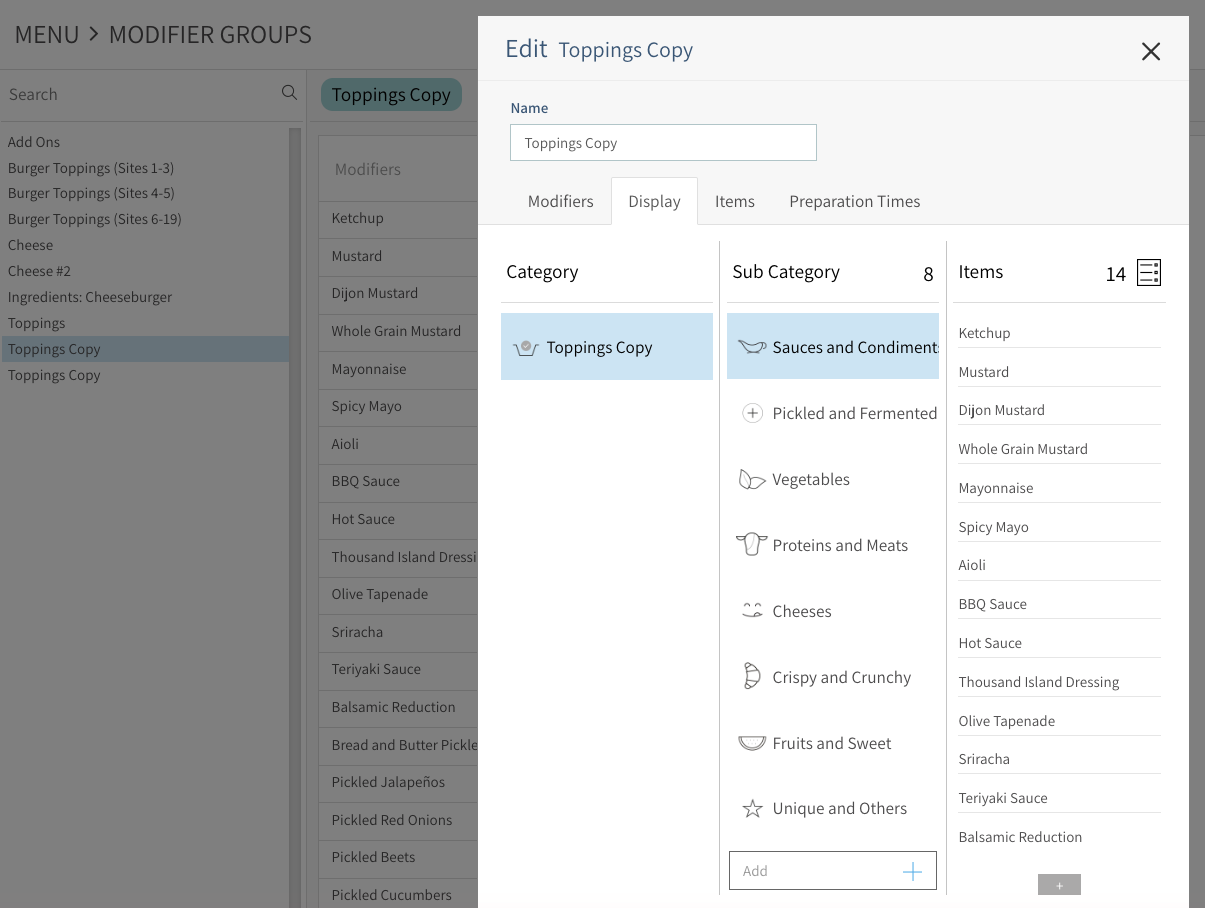
Task: Click the search magnifier icon
Action: [289, 93]
